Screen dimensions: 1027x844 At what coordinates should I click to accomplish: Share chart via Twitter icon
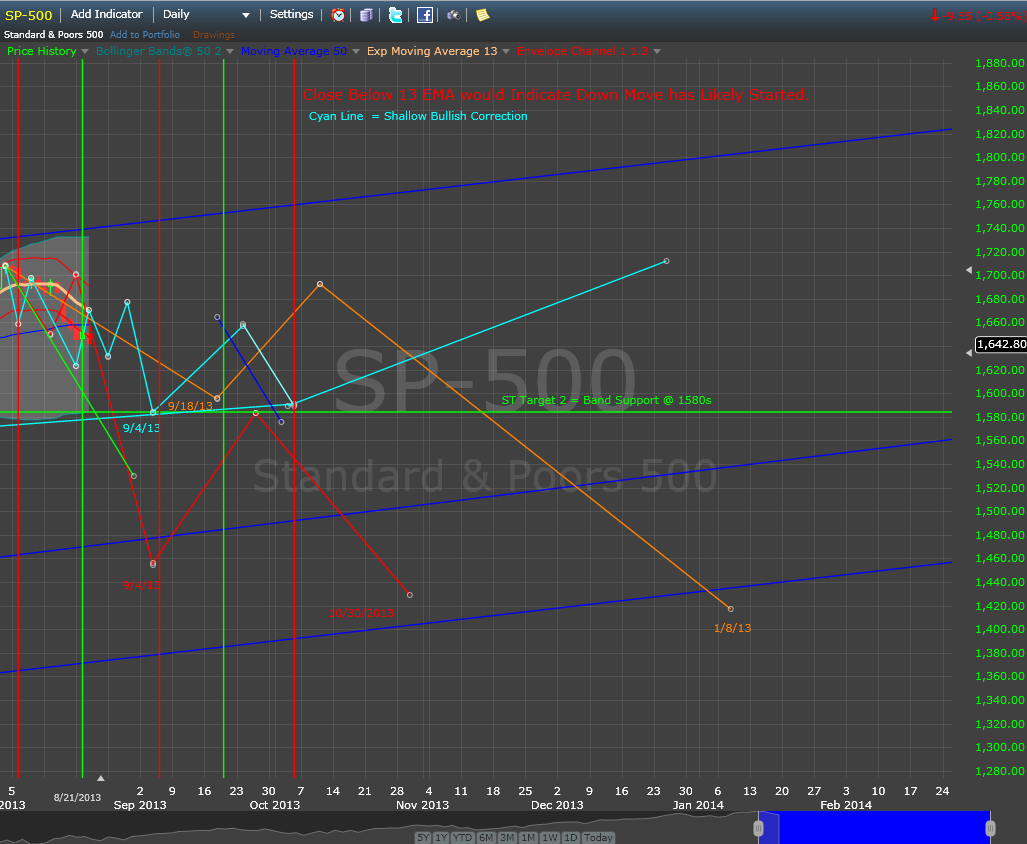[396, 14]
